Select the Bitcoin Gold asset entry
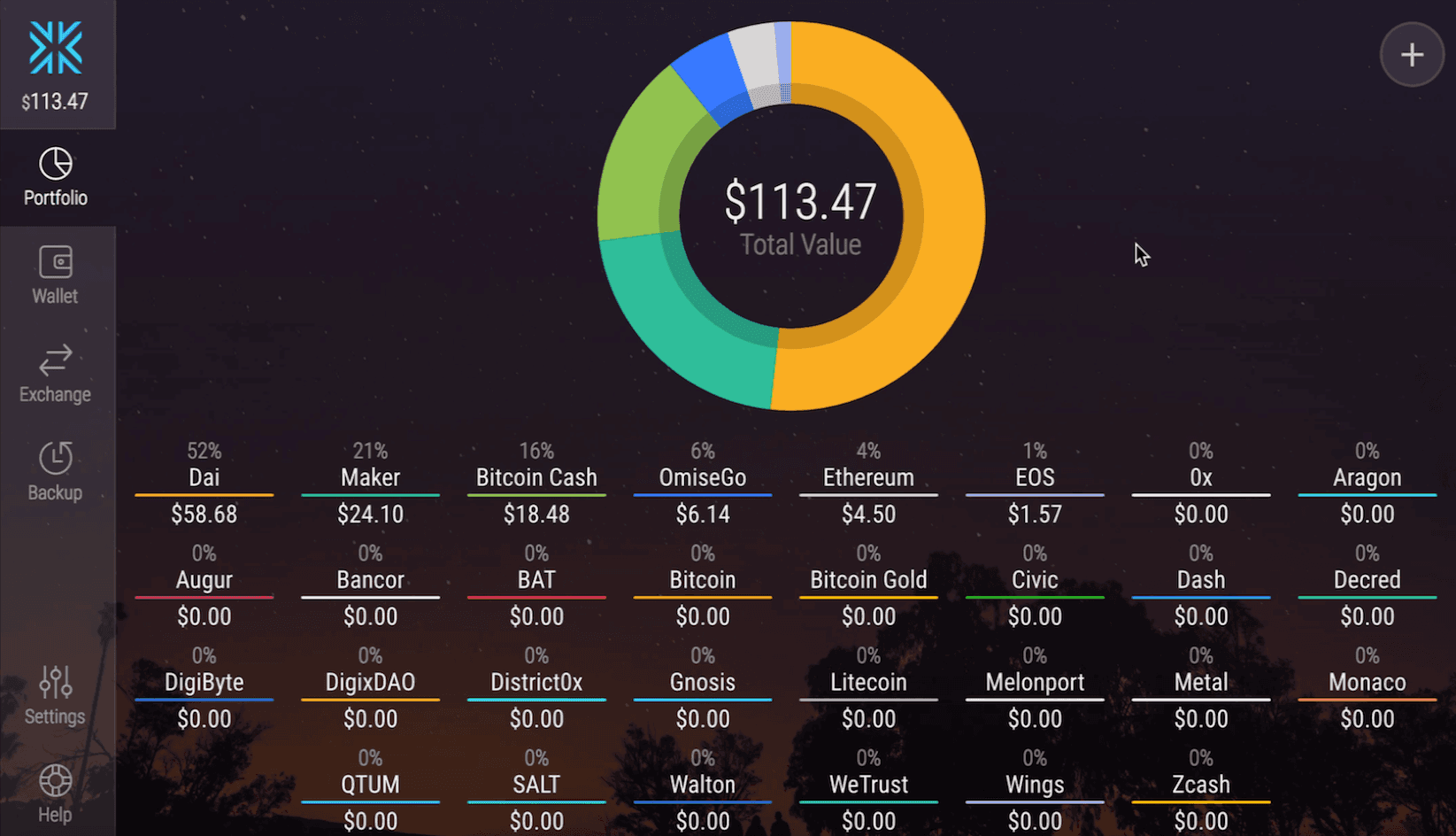Viewport: 1456px width, 836px height. (868, 585)
